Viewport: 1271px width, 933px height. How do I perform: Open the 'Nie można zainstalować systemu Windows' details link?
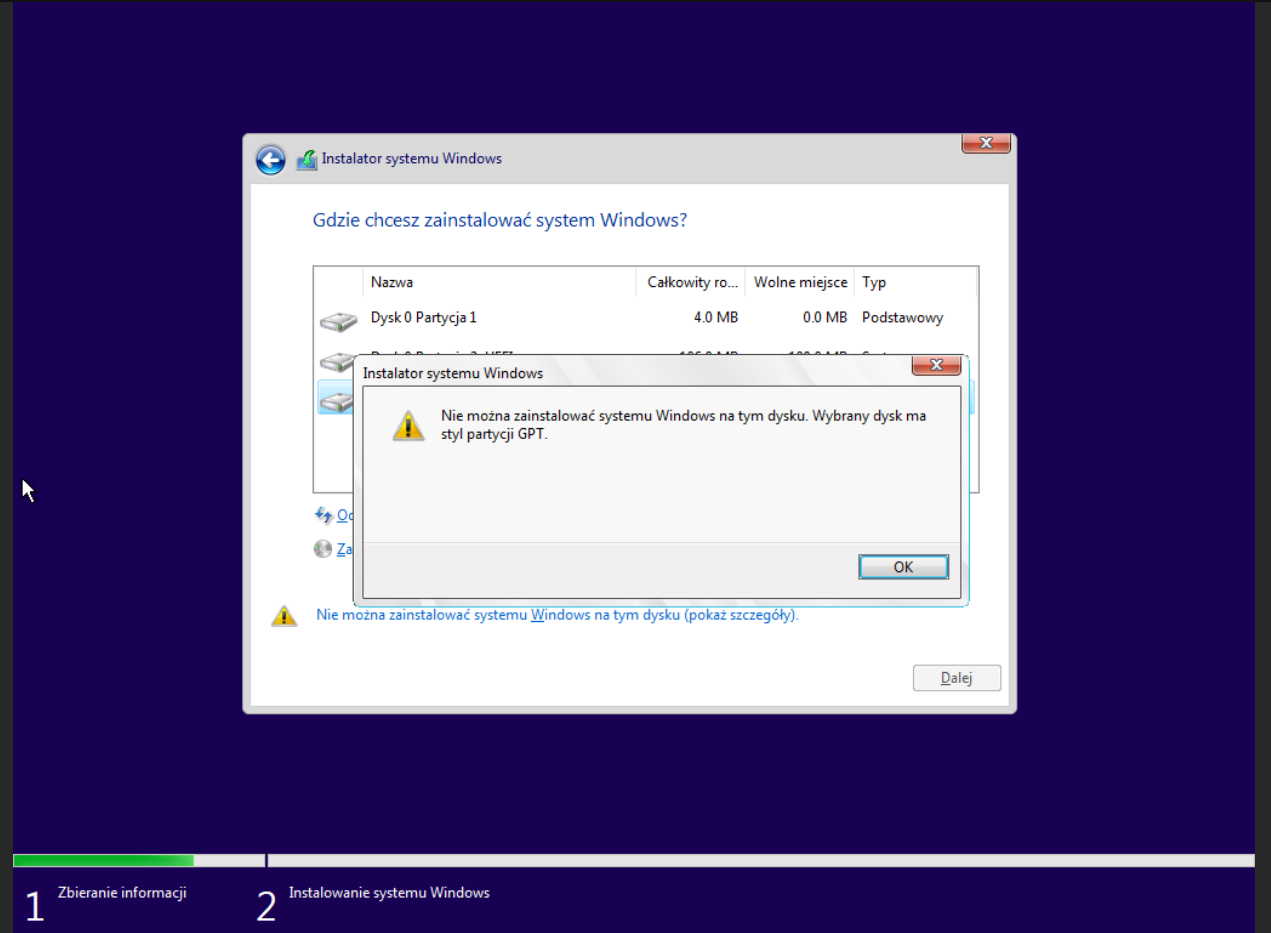557,615
